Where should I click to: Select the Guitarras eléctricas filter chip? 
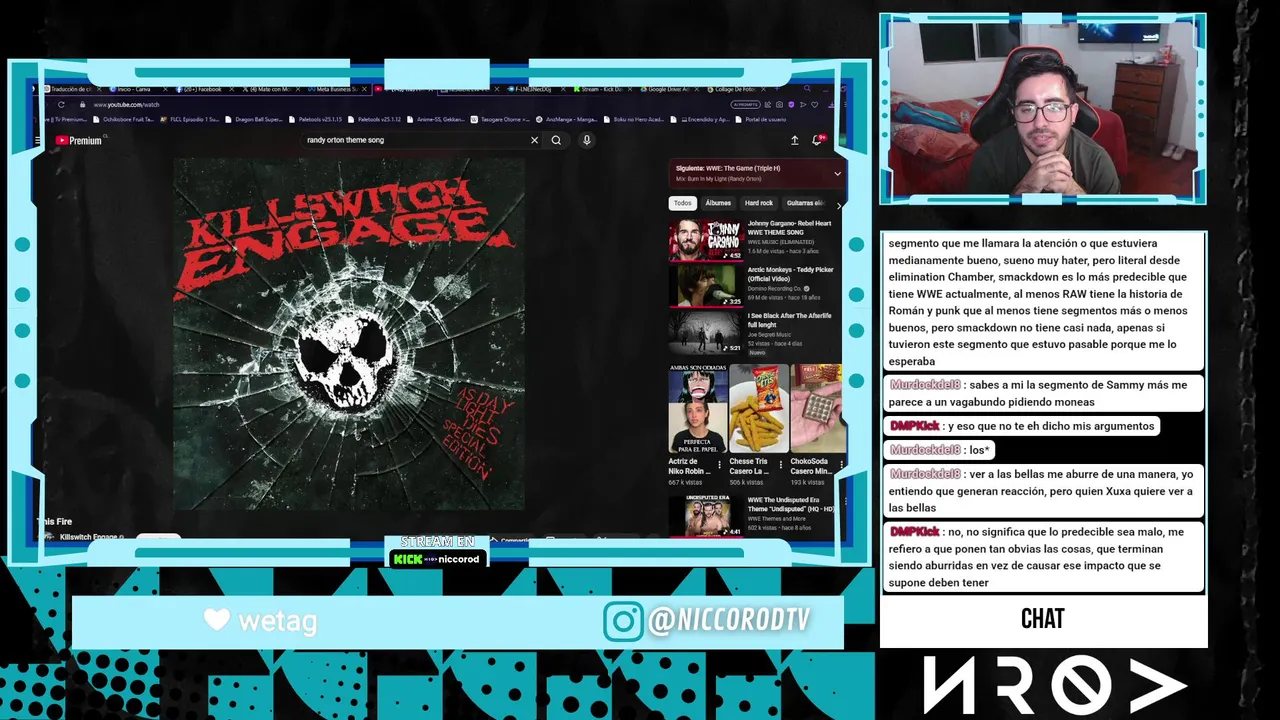806,203
